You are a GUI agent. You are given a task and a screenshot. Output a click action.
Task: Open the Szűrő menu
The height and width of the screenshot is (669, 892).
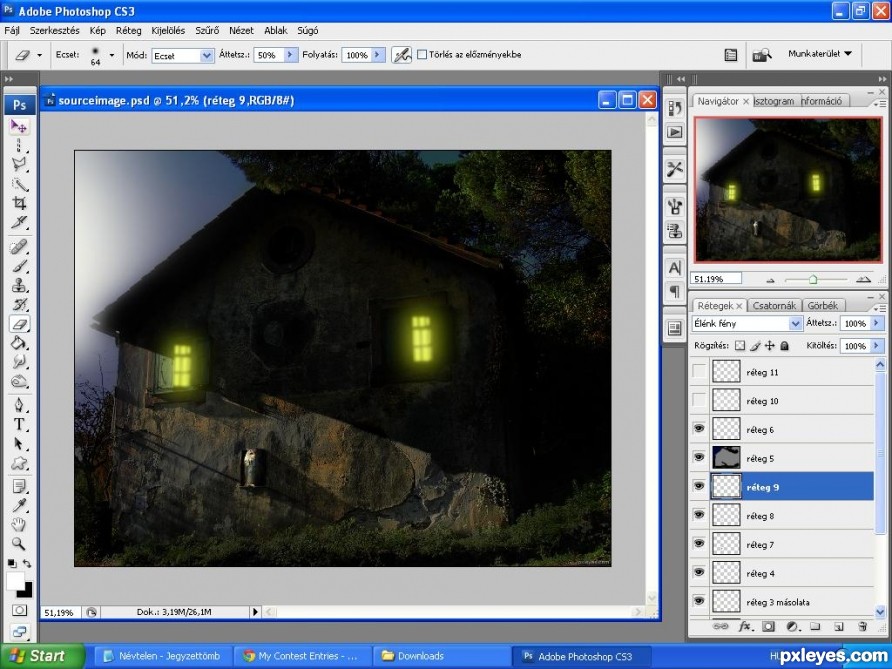coord(207,31)
